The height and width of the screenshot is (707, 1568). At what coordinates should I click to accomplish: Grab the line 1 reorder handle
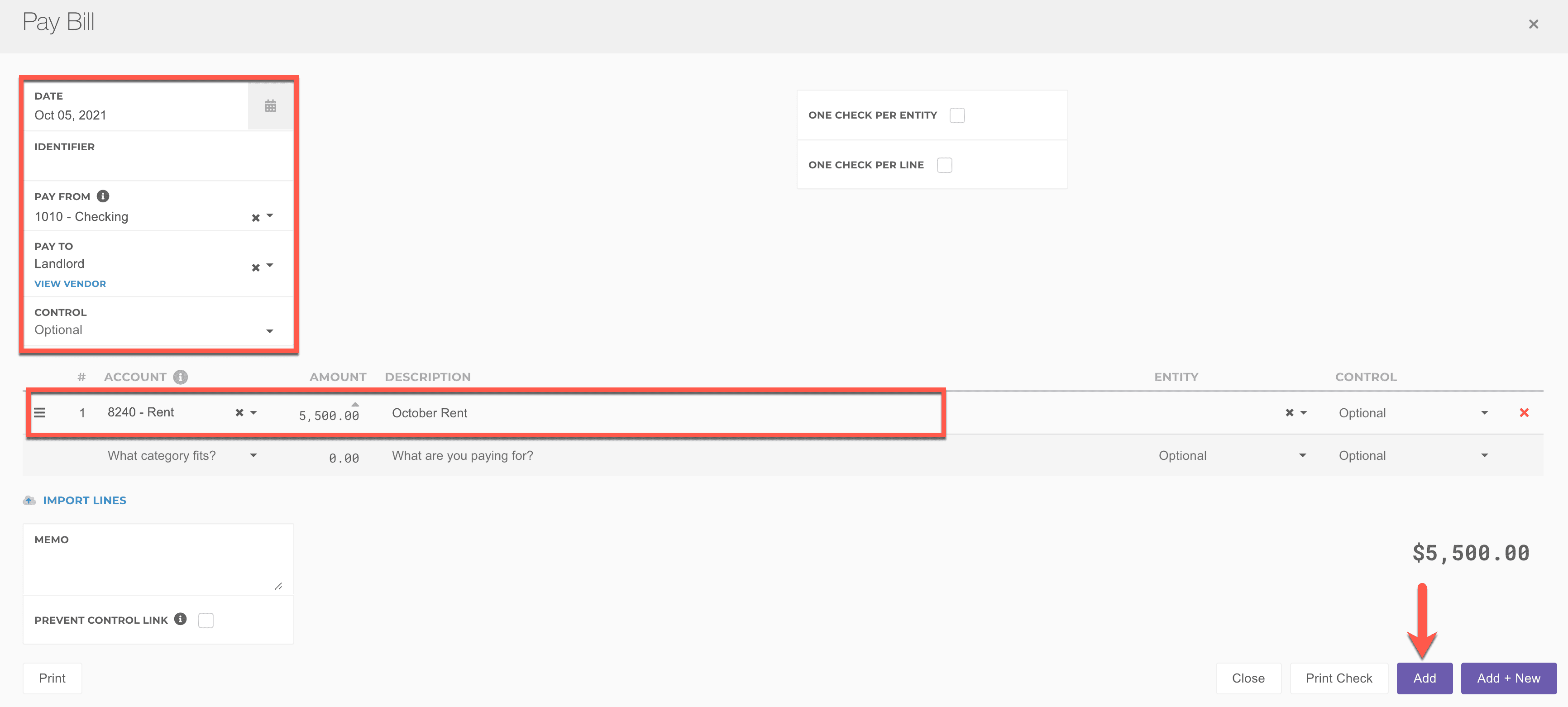coord(39,412)
